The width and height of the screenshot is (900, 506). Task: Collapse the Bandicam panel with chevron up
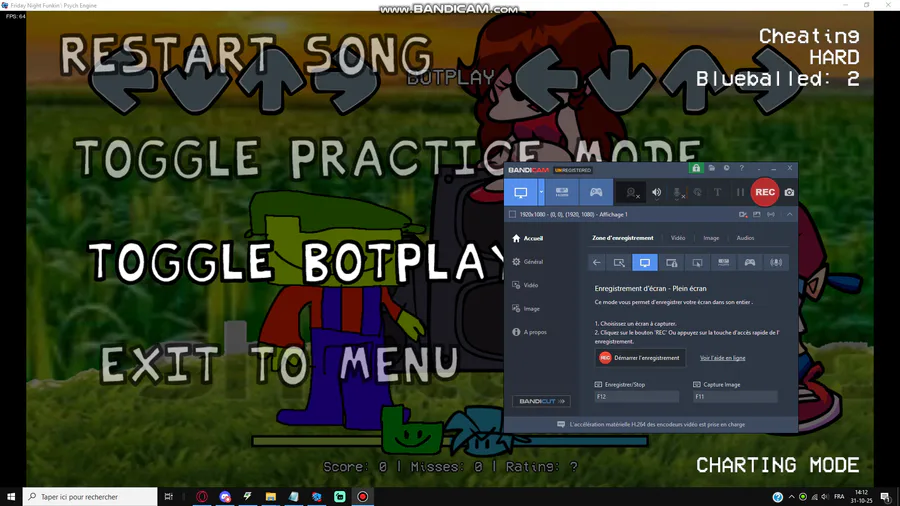(790, 215)
